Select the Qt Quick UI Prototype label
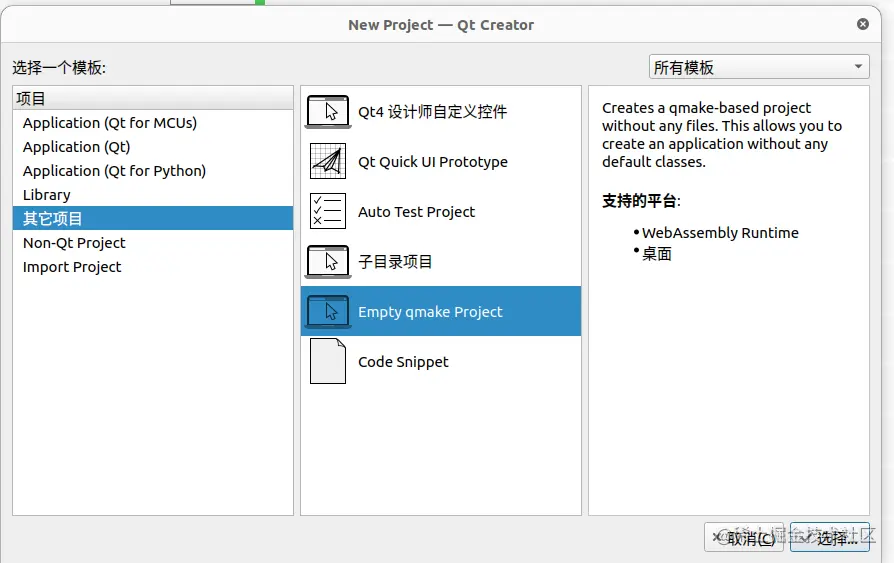This screenshot has height=563, width=894. [433, 162]
